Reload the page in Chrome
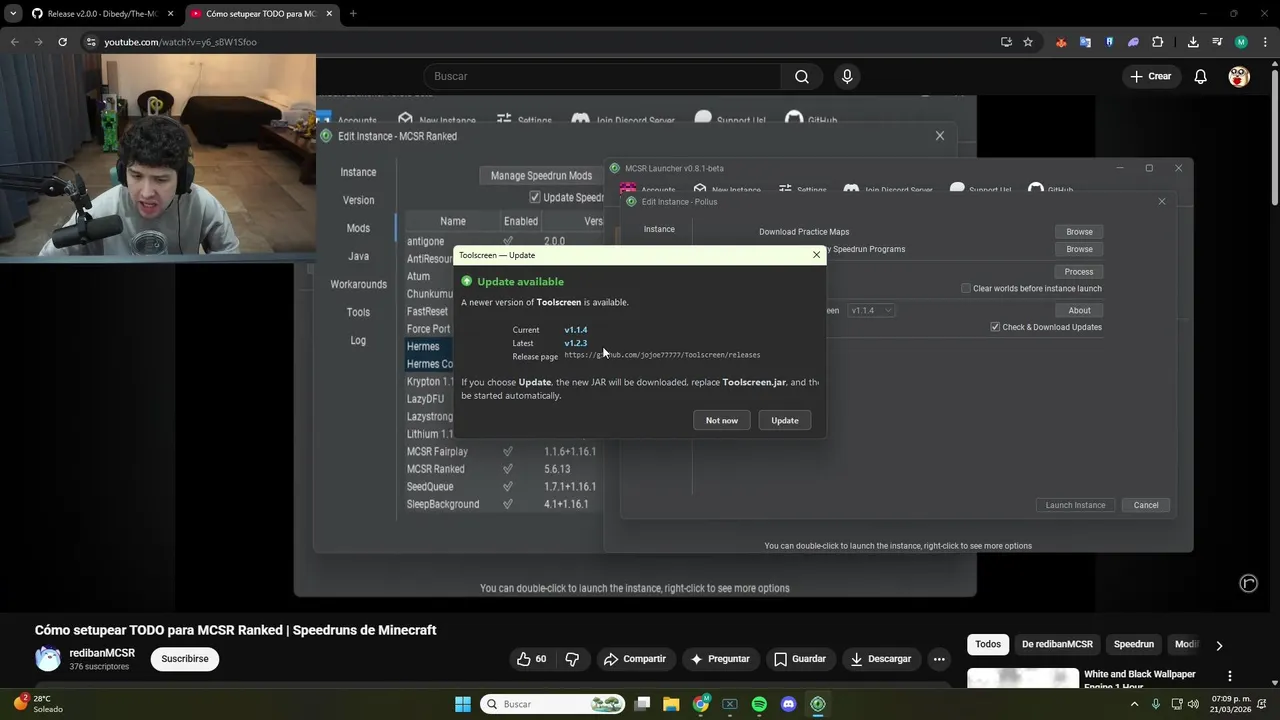The height and width of the screenshot is (720, 1280). 62,42
